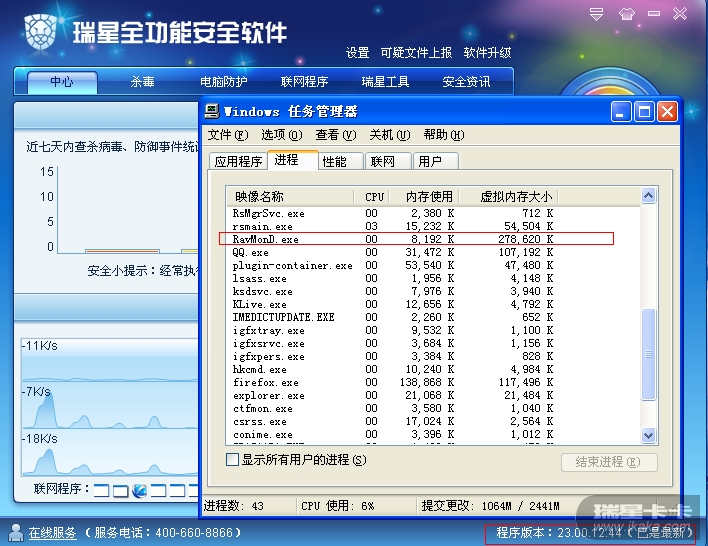Screen dimensions: 708x546
Task: Open the 关机(U) menu
Action: click(x=390, y=135)
